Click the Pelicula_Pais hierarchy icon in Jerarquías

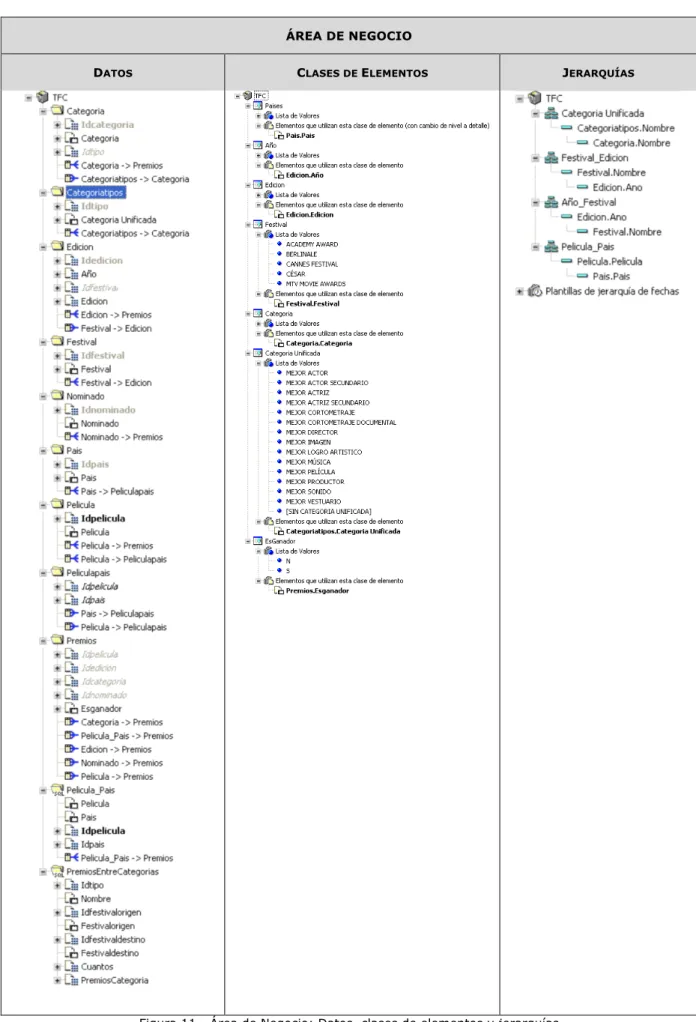(x=551, y=246)
